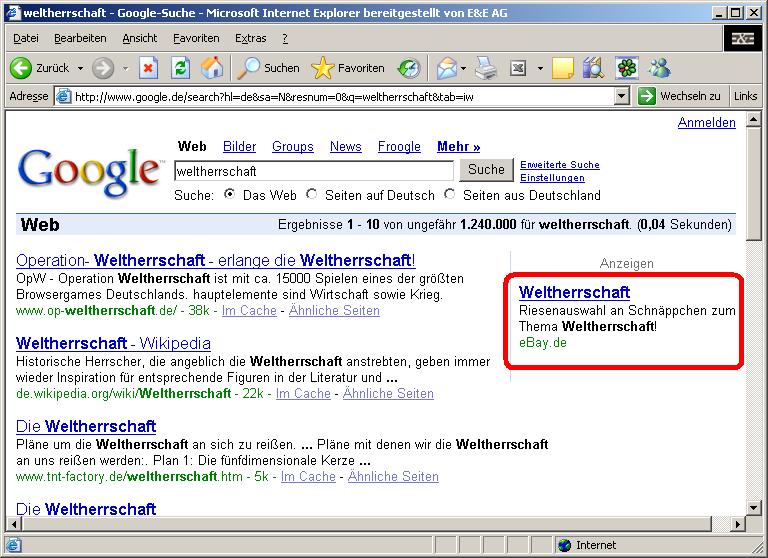The height and width of the screenshot is (558, 768).
Task: Click the green Wechseln zu arrow
Action: pos(647,96)
